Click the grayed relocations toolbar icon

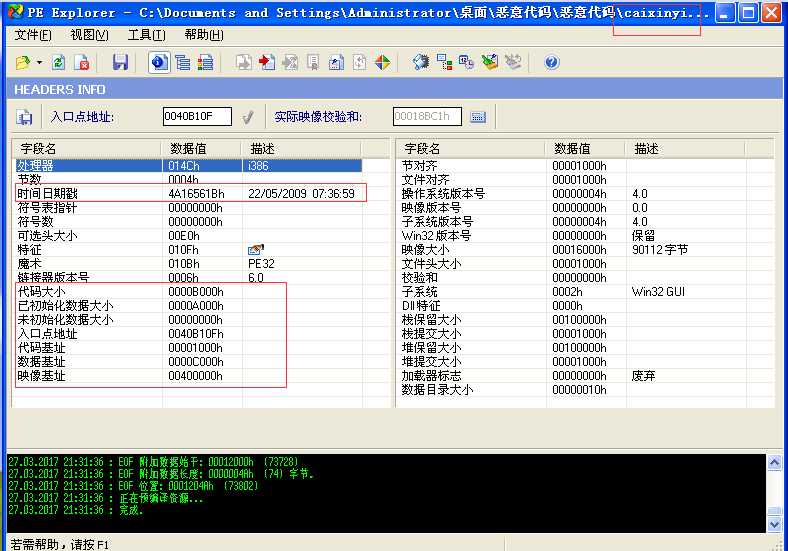pos(290,62)
